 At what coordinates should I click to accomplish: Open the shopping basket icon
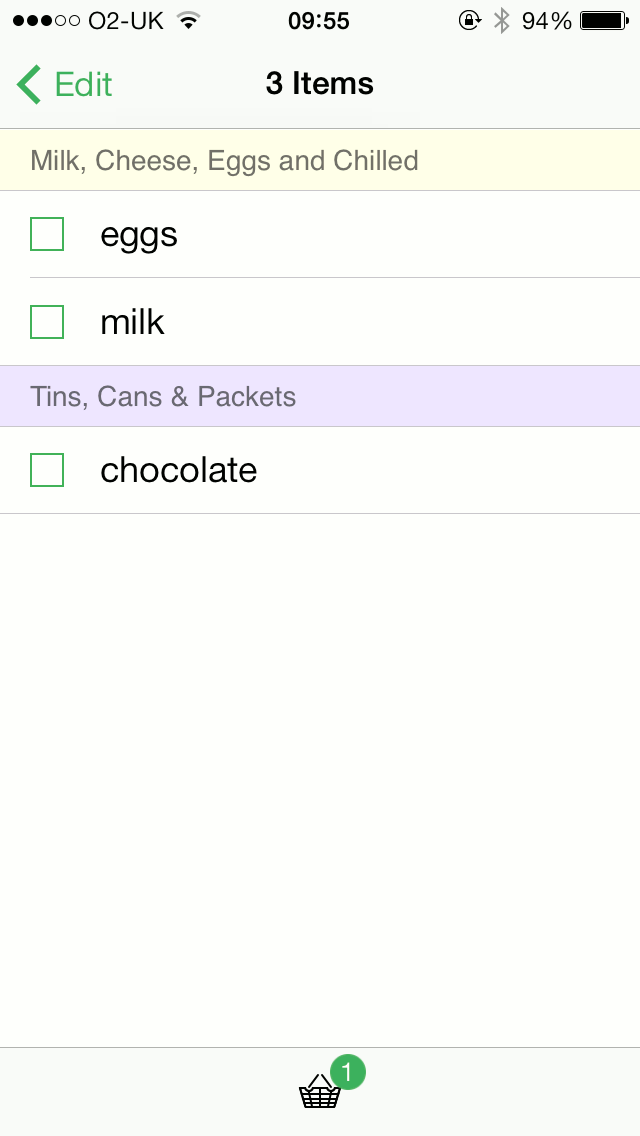point(319,1093)
